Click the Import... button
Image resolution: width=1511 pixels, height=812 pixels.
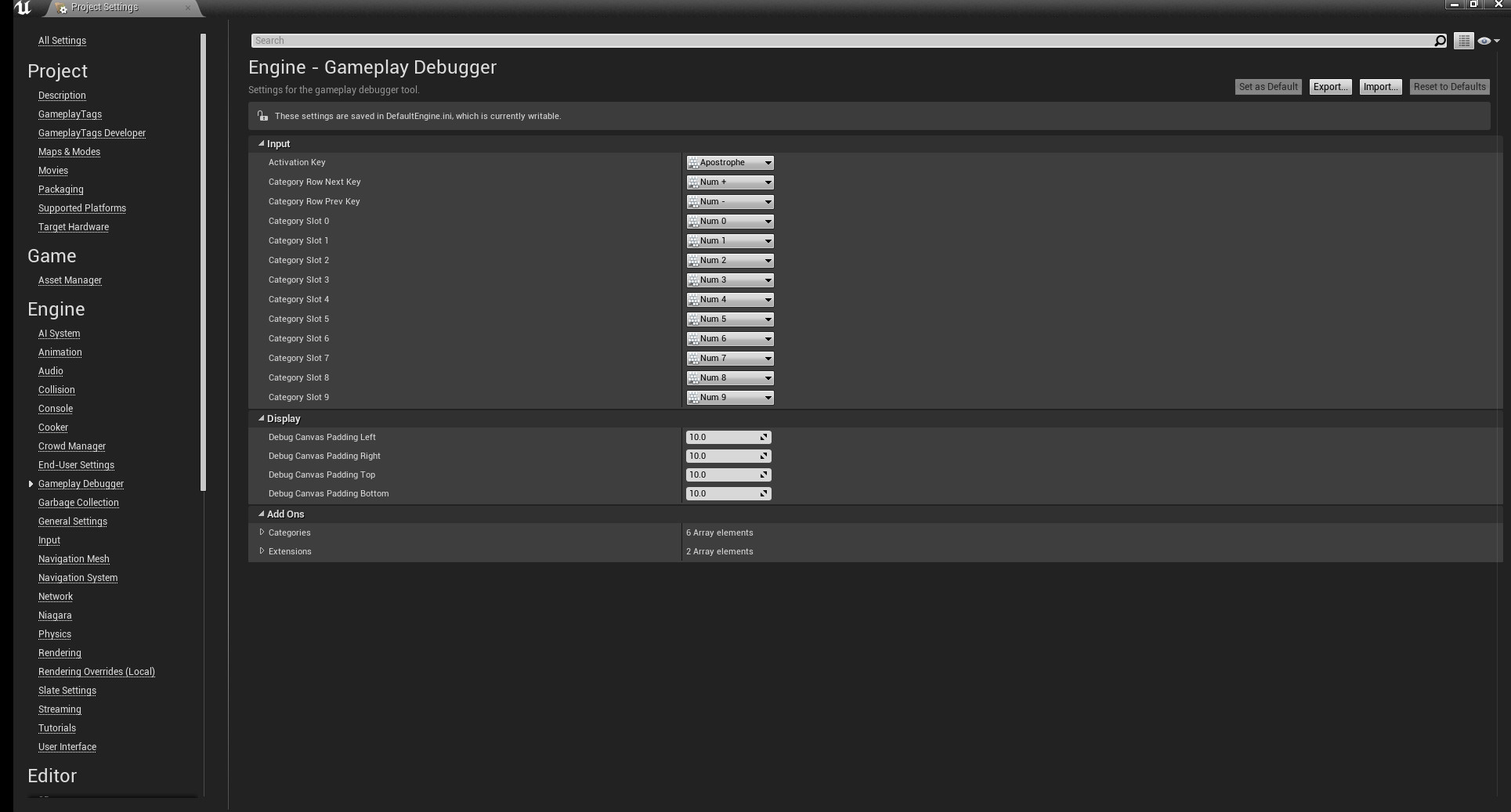(1380, 87)
